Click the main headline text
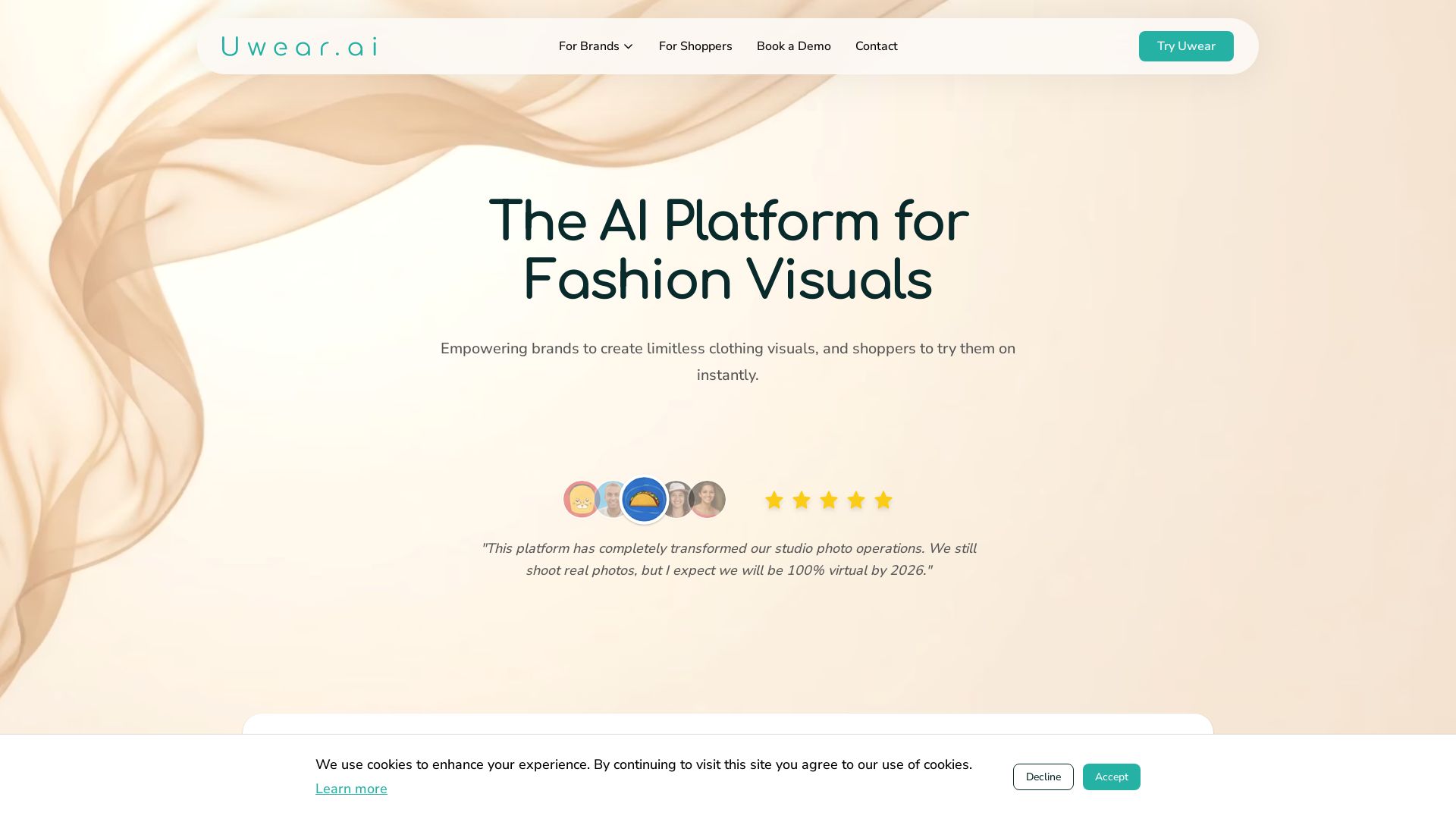Image resolution: width=1456 pixels, height=819 pixels. [x=728, y=250]
